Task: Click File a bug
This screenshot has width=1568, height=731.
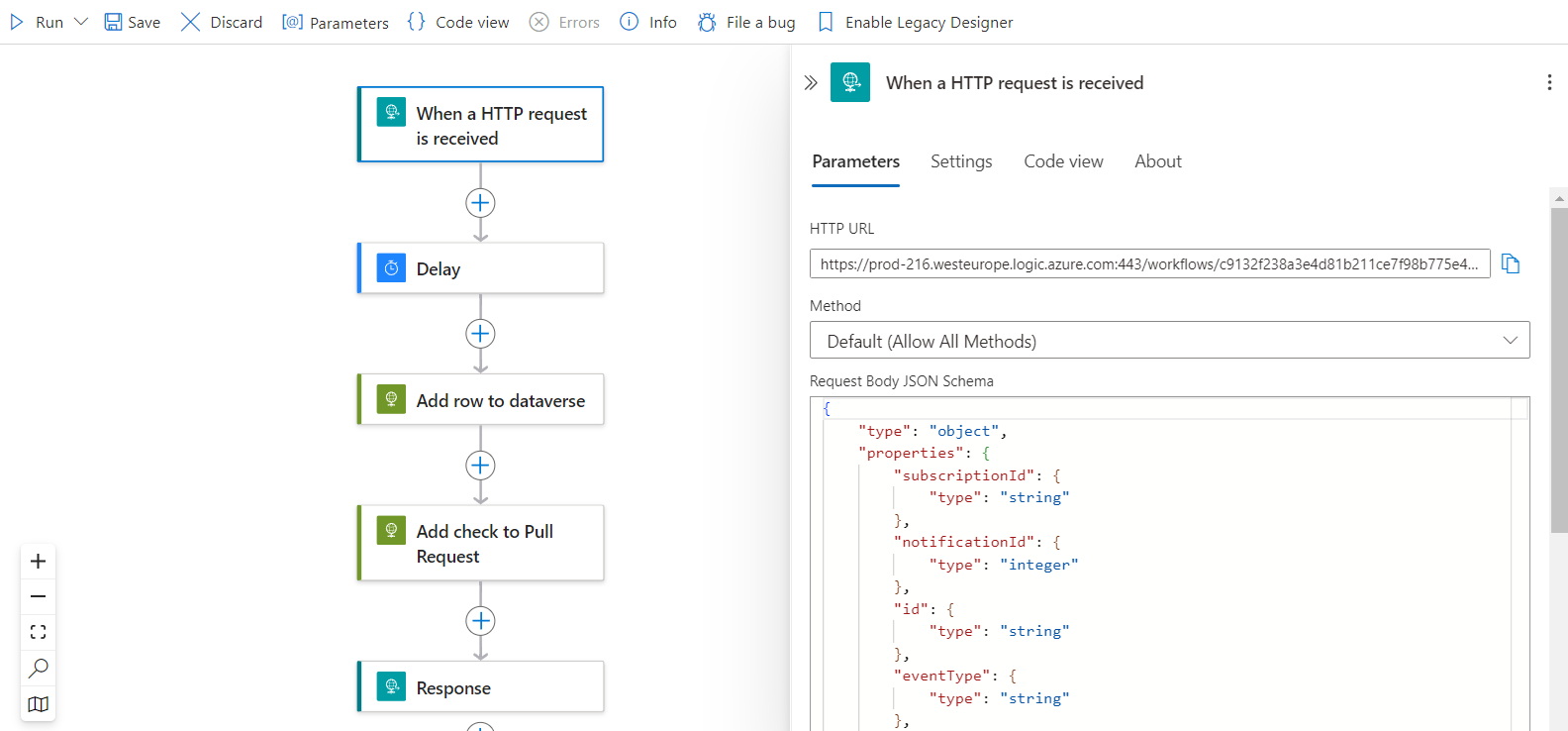Action: point(746,22)
